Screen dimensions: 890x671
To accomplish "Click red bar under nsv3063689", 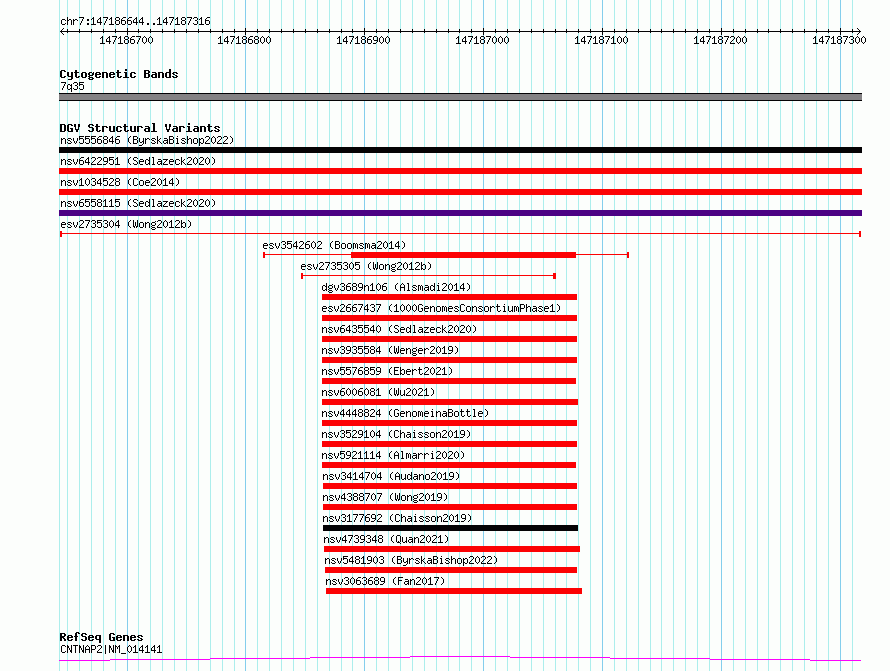I will point(454,592).
